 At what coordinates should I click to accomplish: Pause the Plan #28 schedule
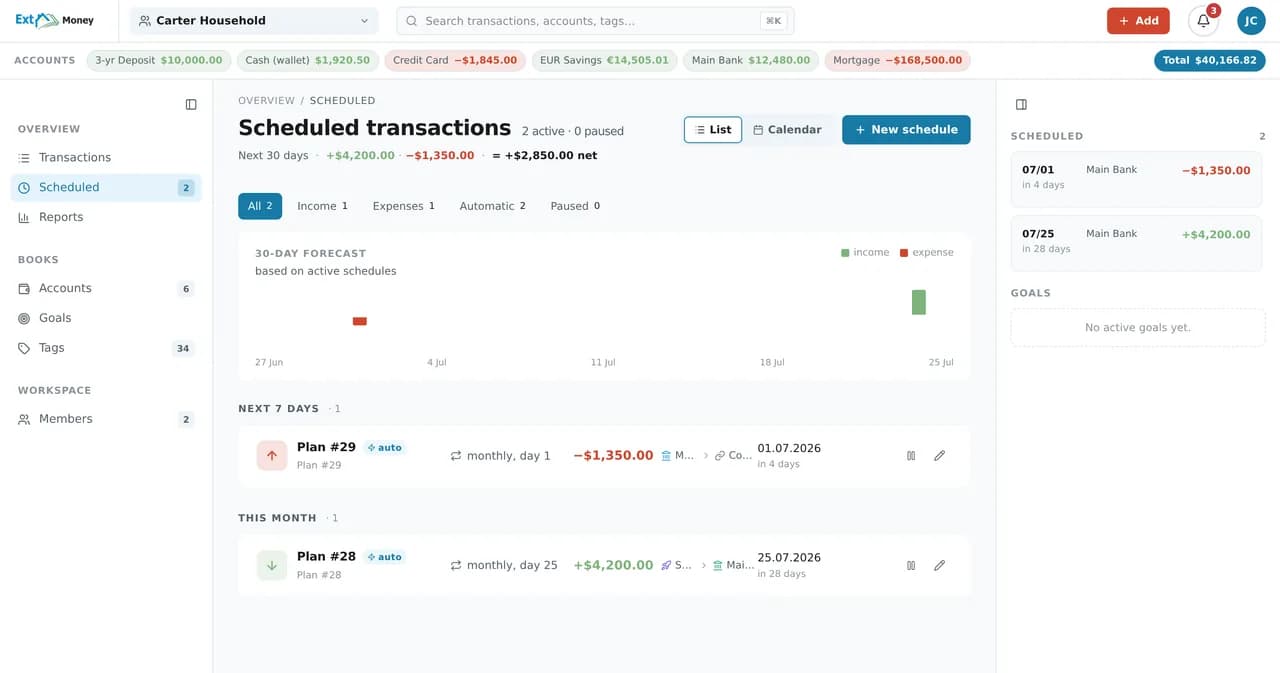[911, 565]
